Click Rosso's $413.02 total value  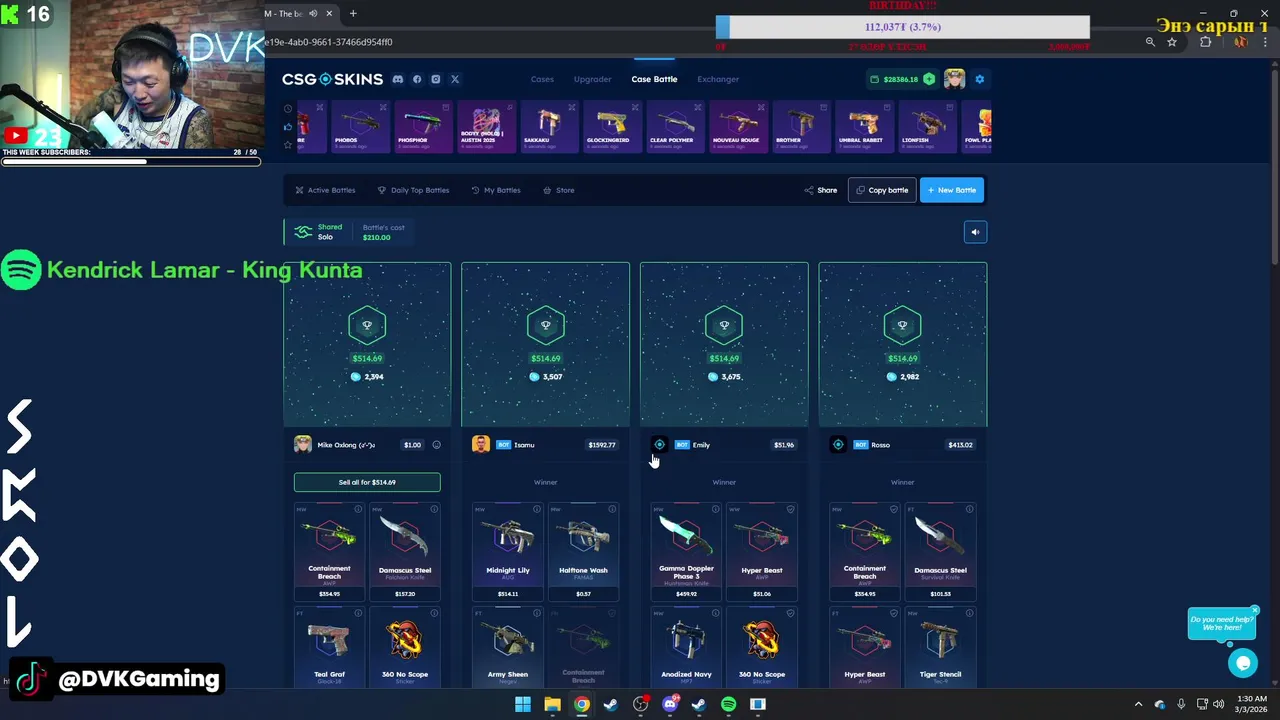coord(960,445)
